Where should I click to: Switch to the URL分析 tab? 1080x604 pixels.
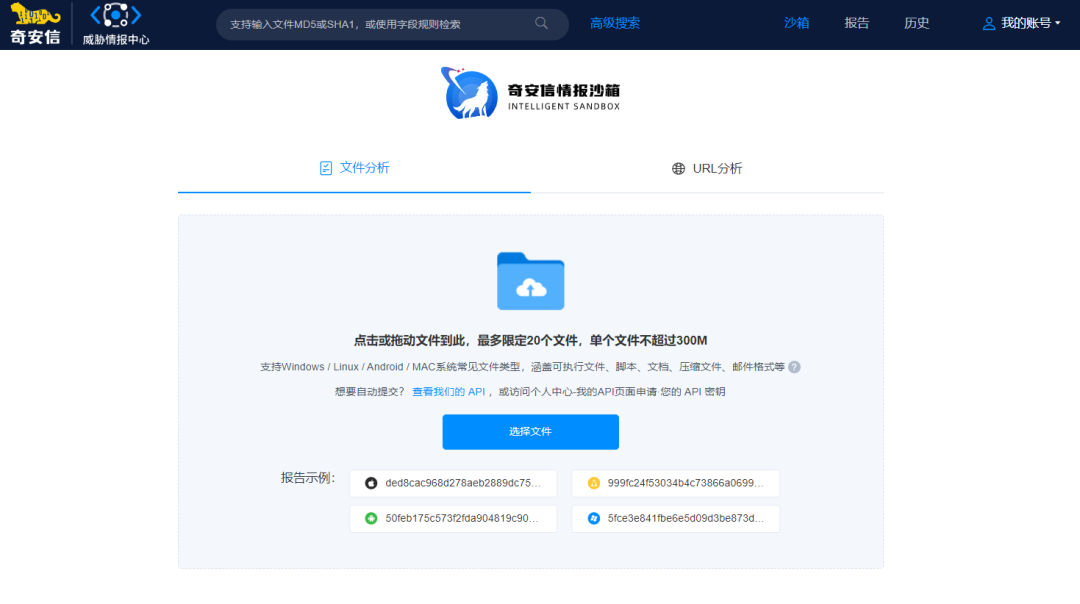[707, 169]
